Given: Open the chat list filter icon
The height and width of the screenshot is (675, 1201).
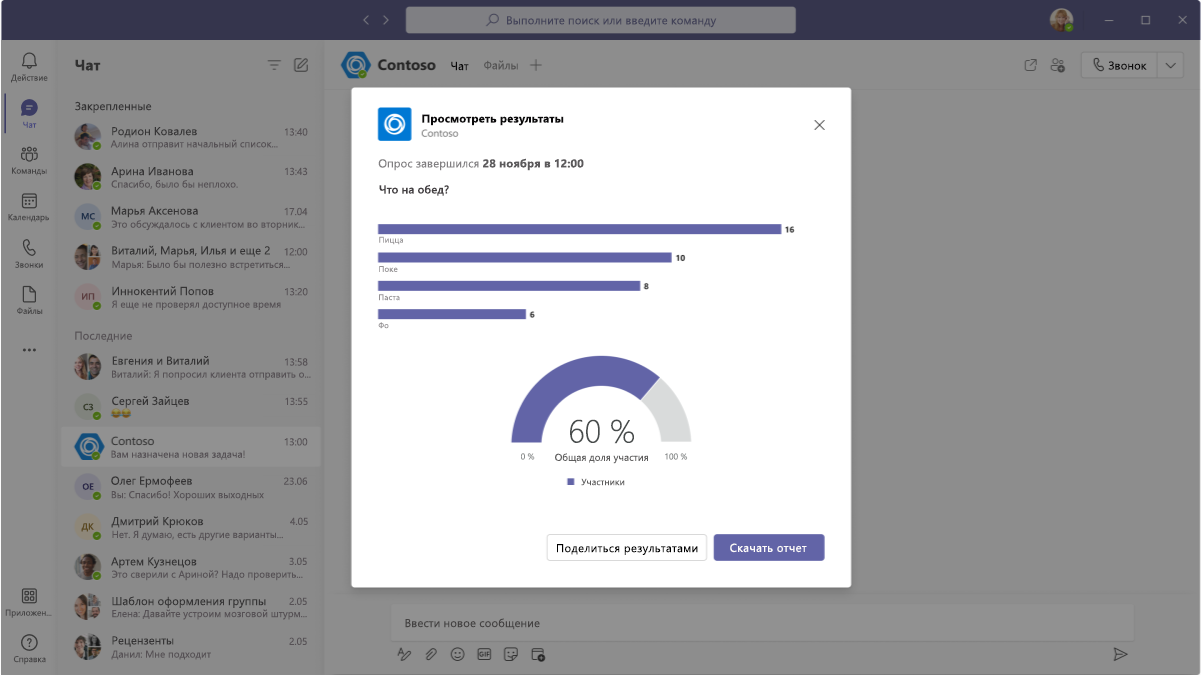Looking at the screenshot, I should [274, 65].
